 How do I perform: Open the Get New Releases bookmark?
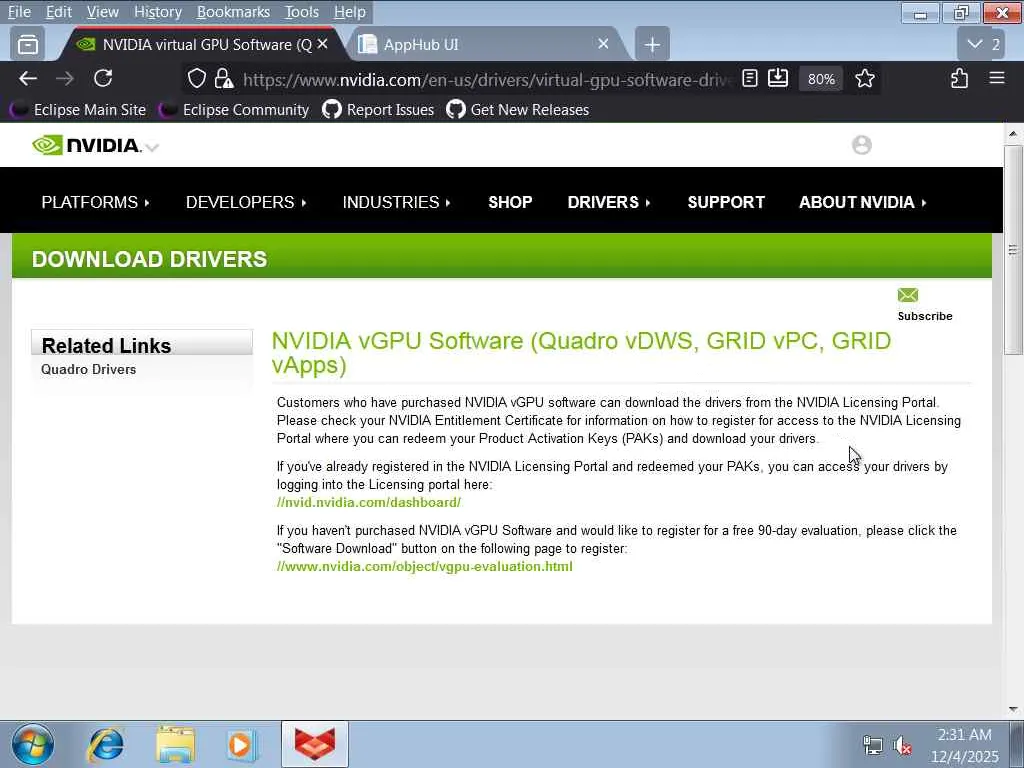(517, 110)
